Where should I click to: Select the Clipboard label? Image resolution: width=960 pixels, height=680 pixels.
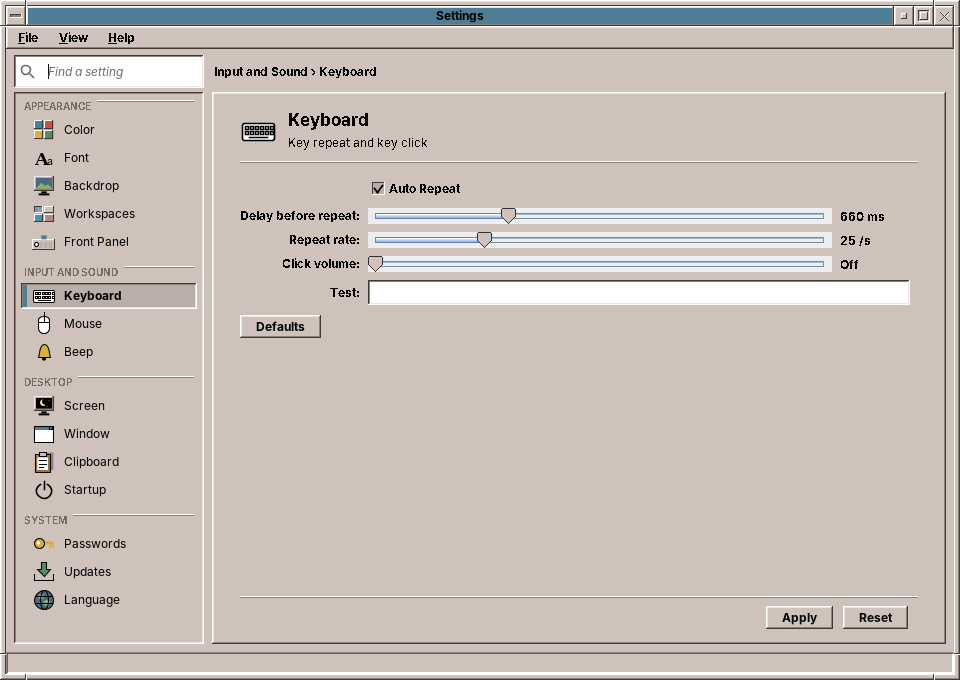click(91, 462)
